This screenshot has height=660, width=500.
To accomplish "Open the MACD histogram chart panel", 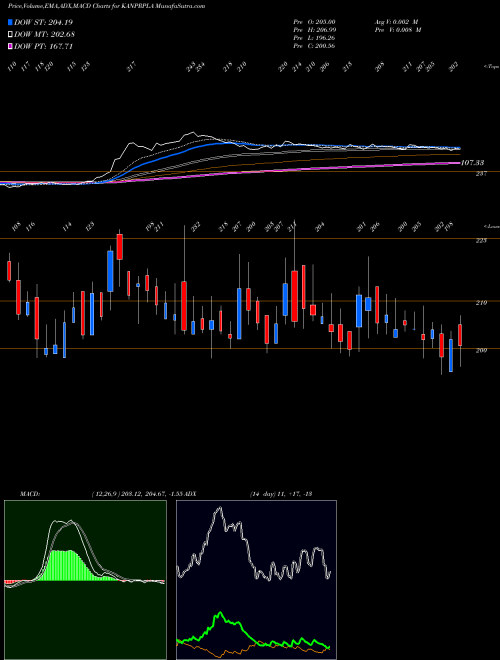I will tap(85, 580).
